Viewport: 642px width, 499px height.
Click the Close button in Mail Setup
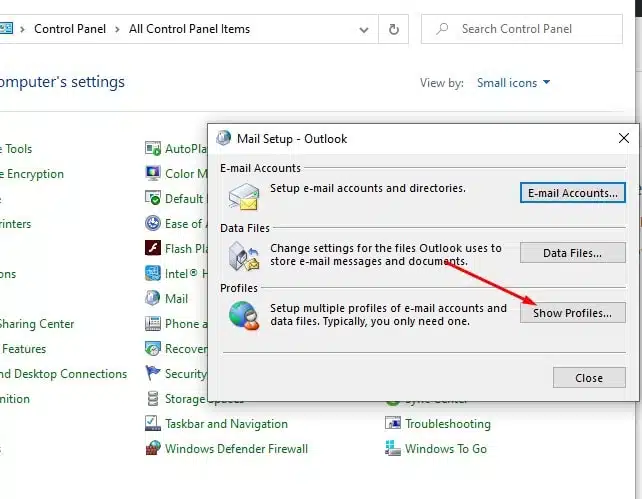pos(589,377)
